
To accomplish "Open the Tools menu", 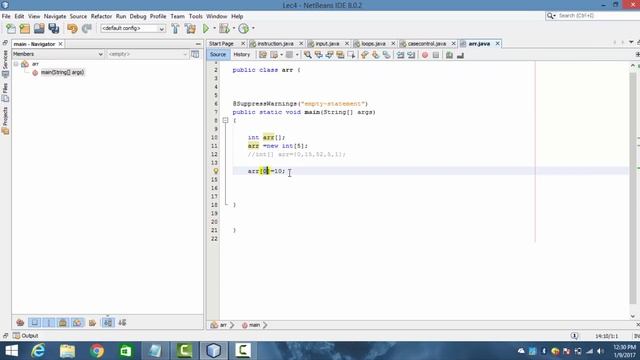I will (196, 16).
